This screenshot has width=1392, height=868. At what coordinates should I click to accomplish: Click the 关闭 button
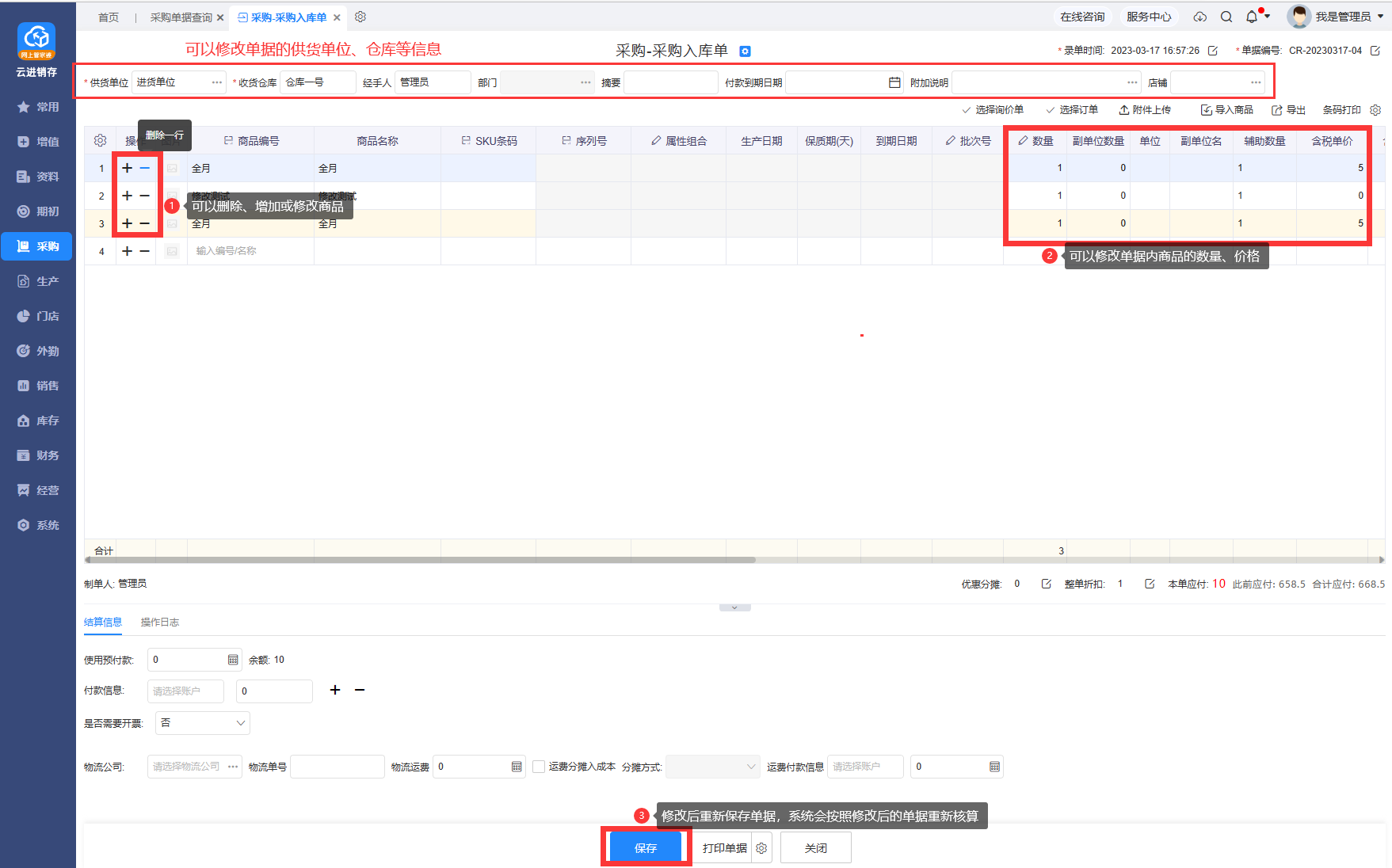[815, 848]
